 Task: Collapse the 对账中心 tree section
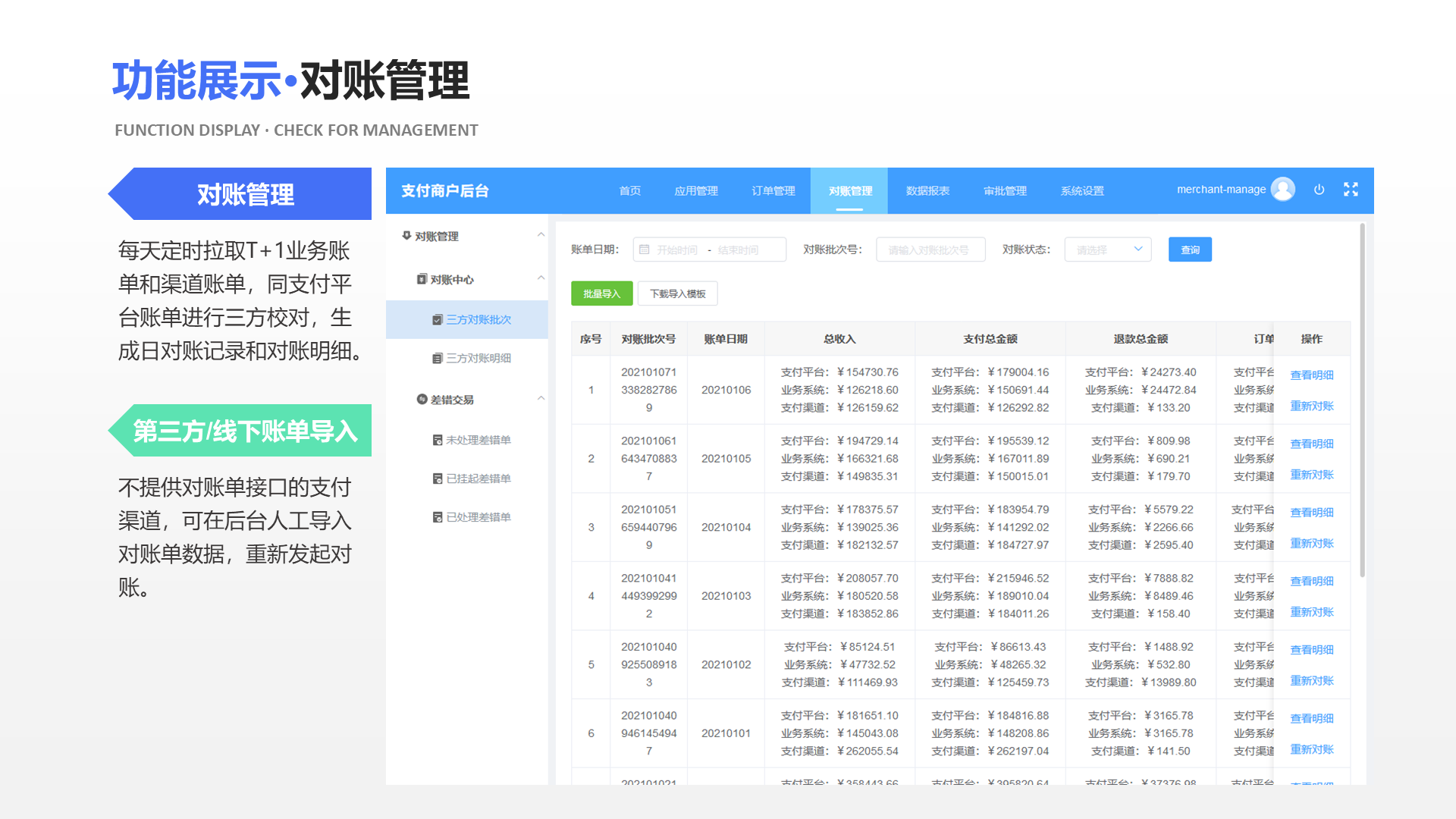tap(541, 279)
